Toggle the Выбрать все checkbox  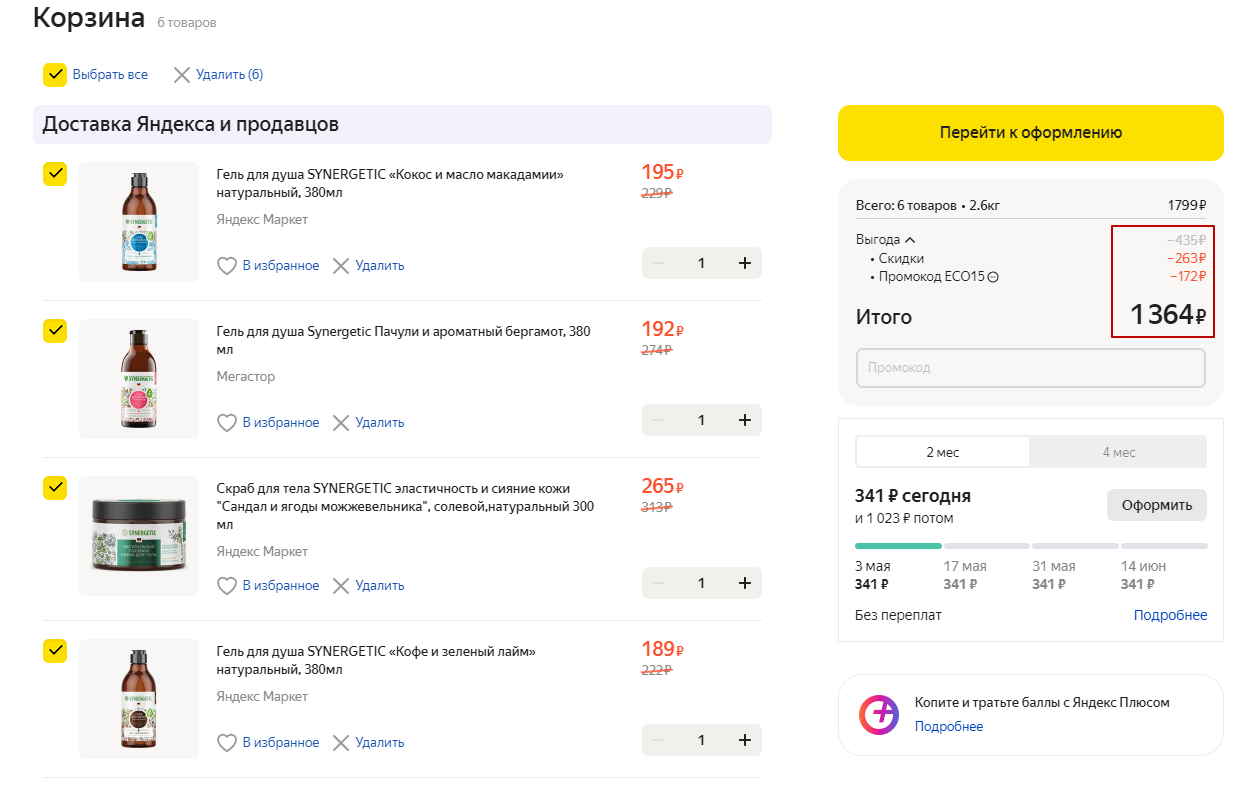[x=55, y=75]
